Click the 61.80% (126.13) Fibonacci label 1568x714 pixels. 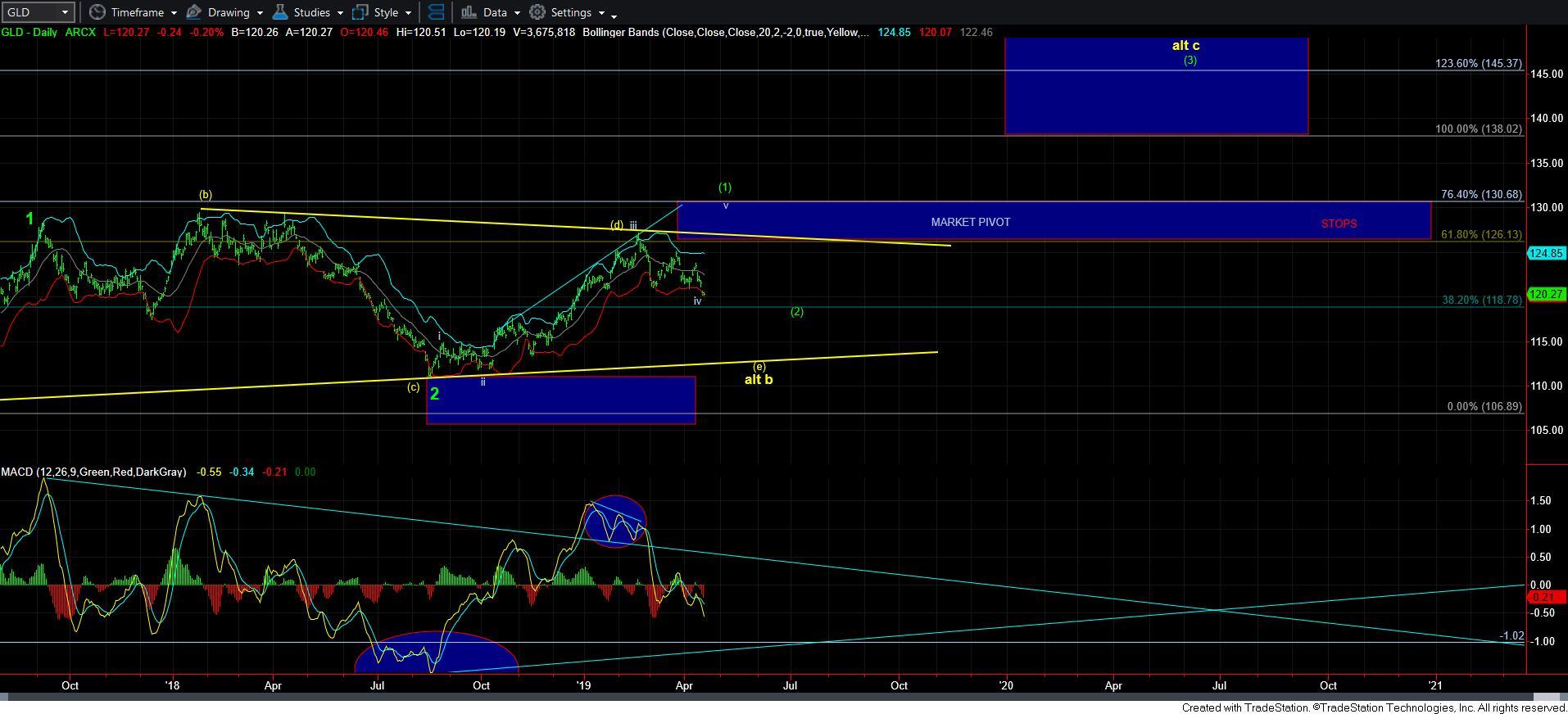click(x=1481, y=234)
